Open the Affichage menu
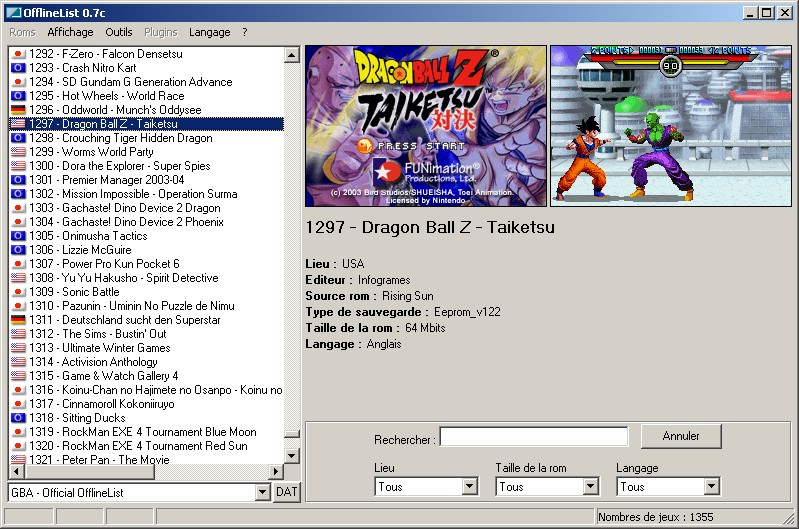 [70, 32]
